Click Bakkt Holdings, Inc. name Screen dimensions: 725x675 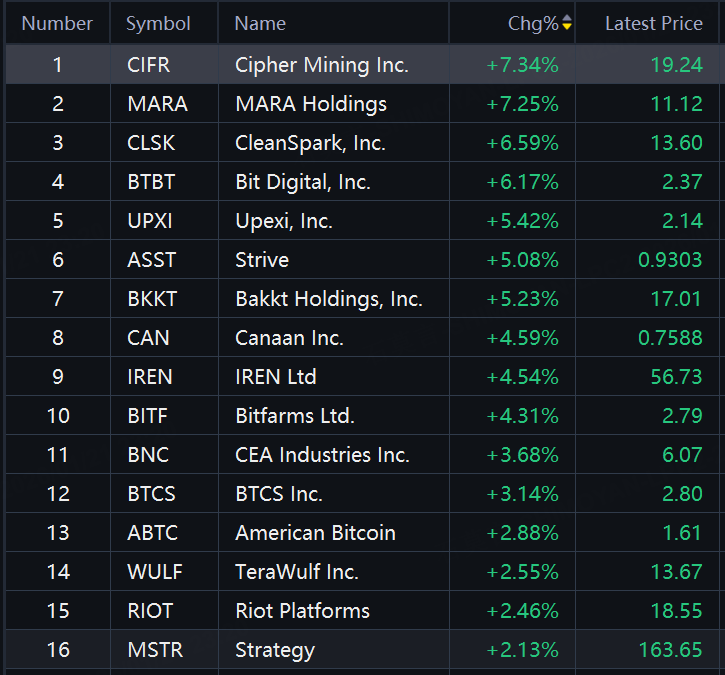coord(328,299)
